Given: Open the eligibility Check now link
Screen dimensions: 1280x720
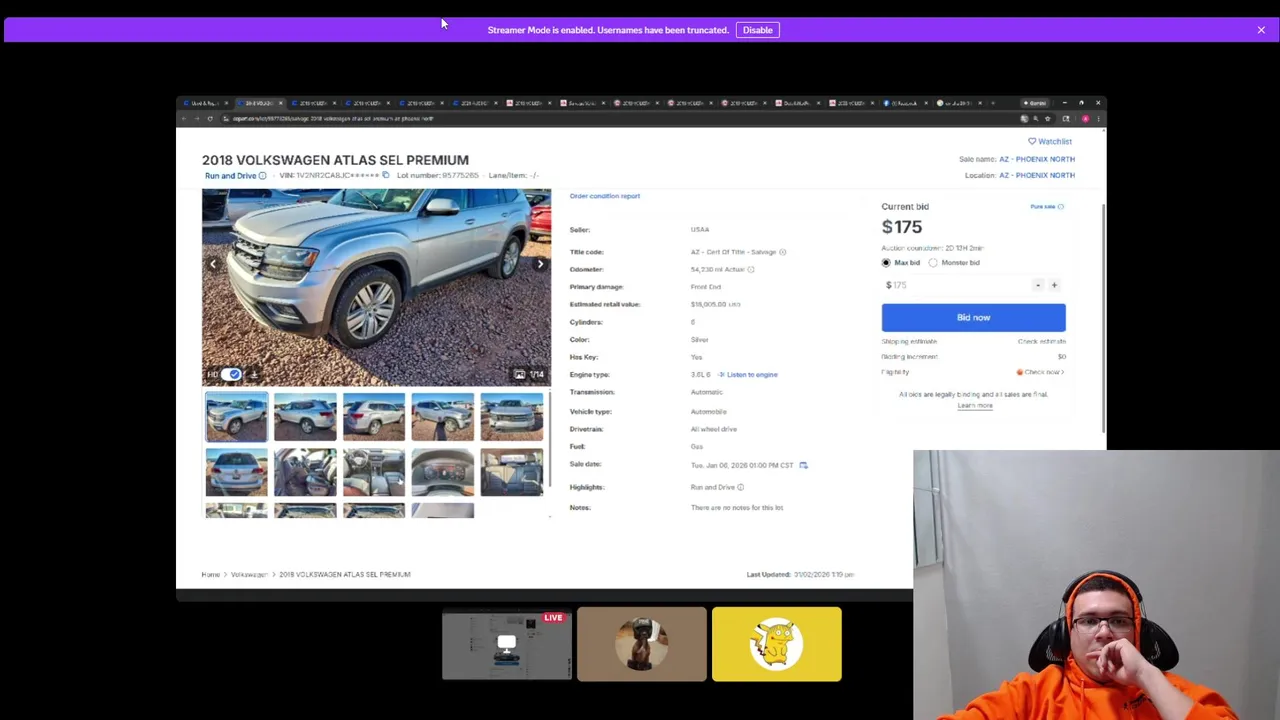Looking at the screenshot, I should [1041, 372].
